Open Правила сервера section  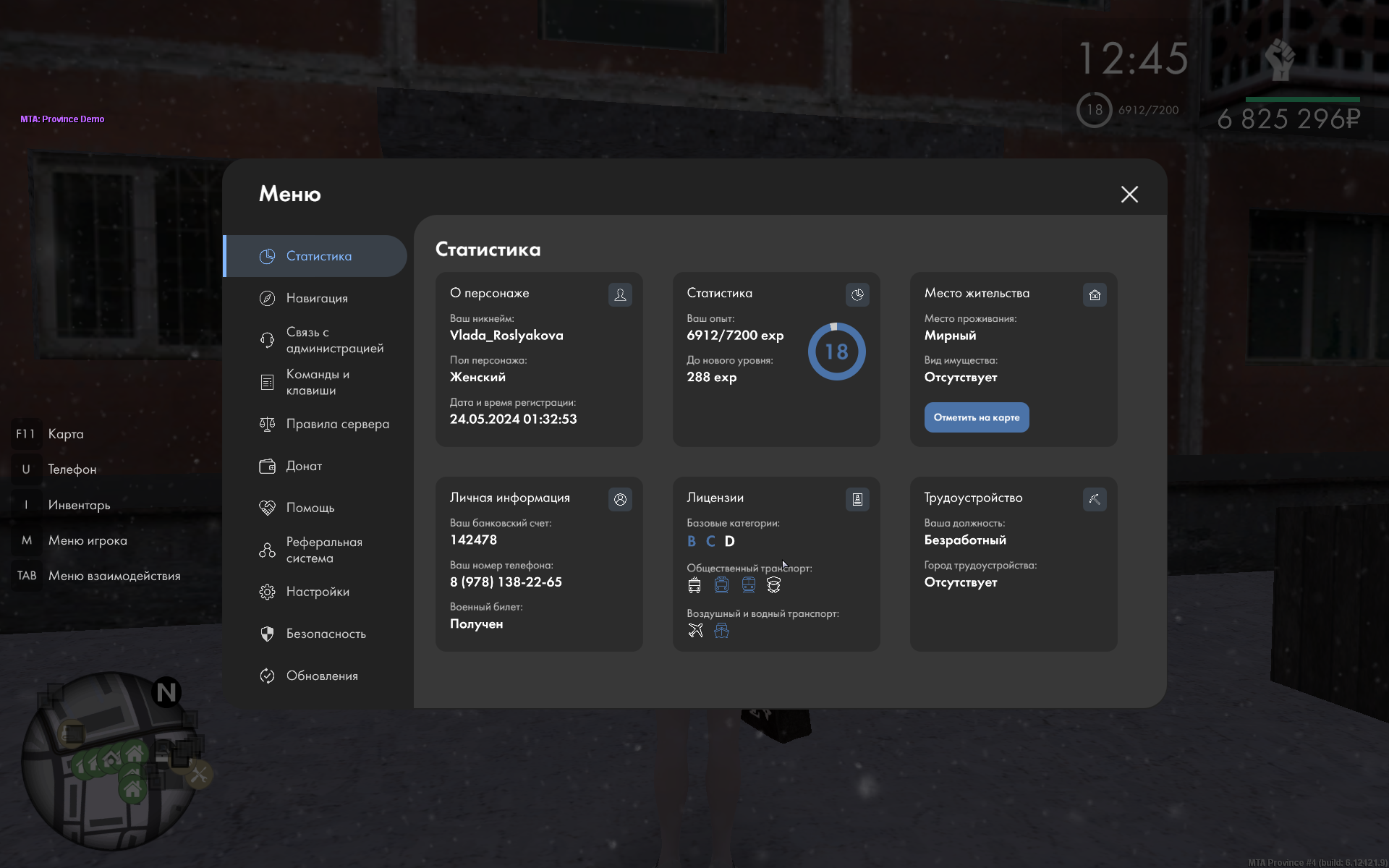[x=337, y=424]
